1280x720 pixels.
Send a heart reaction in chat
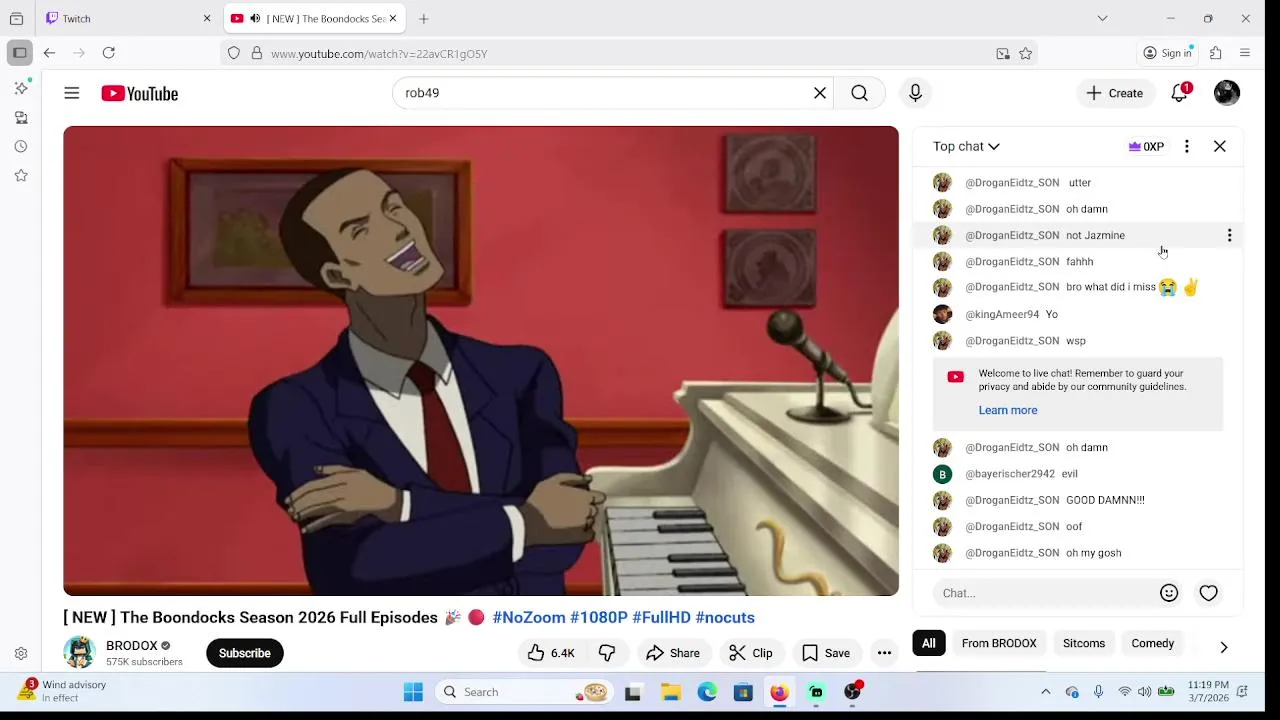coord(1209,593)
